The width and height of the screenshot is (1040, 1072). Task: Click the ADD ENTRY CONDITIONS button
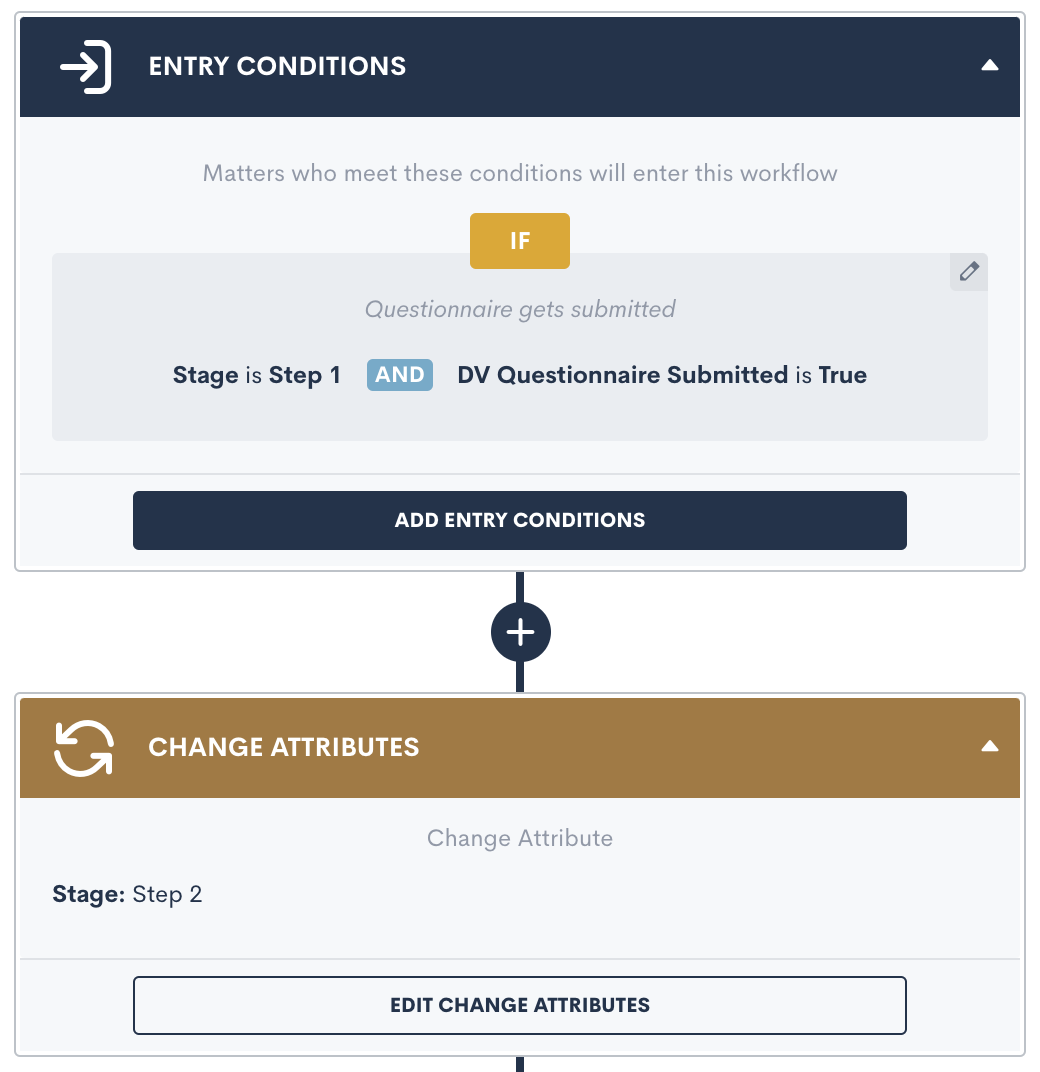coord(520,520)
